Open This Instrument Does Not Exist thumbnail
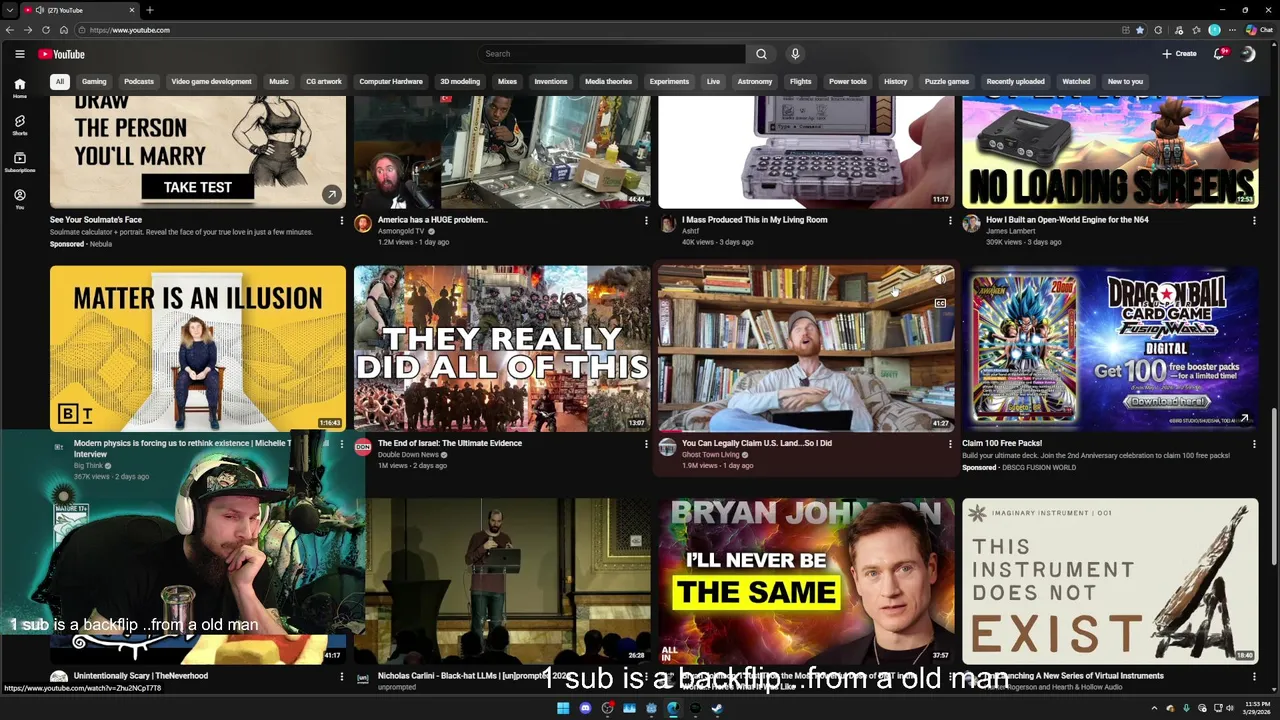The height and width of the screenshot is (720, 1280). point(1110,581)
